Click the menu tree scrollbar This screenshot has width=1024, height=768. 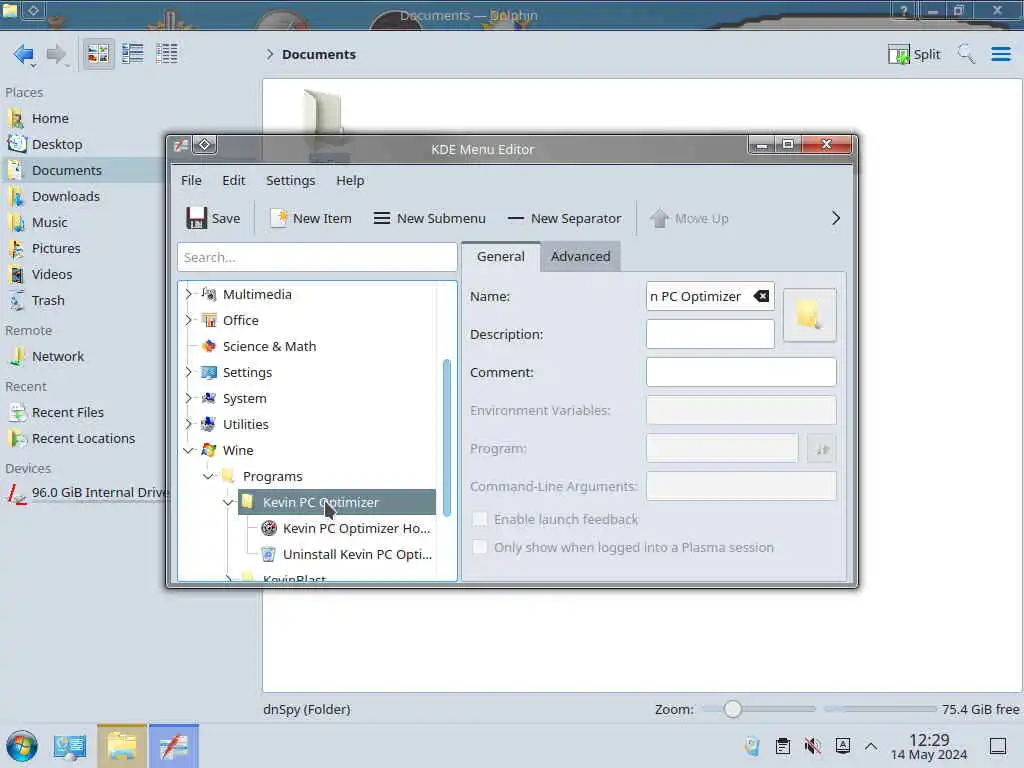pos(447,438)
